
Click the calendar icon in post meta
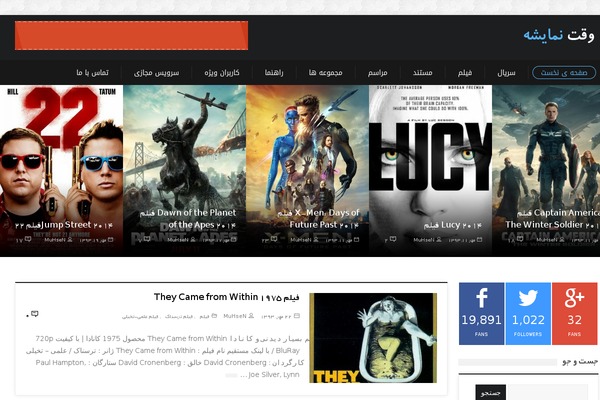coord(297,316)
